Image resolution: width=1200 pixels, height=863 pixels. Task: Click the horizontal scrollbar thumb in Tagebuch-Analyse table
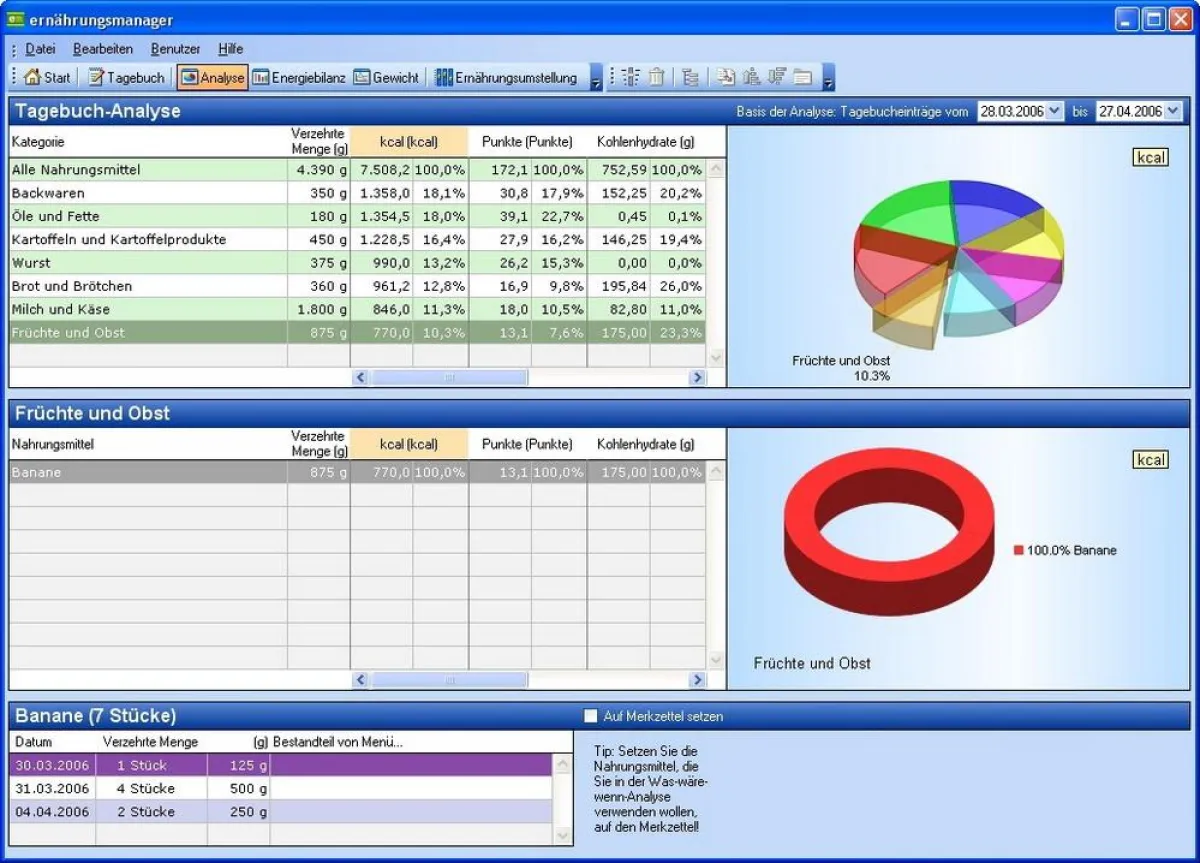click(449, 378)
